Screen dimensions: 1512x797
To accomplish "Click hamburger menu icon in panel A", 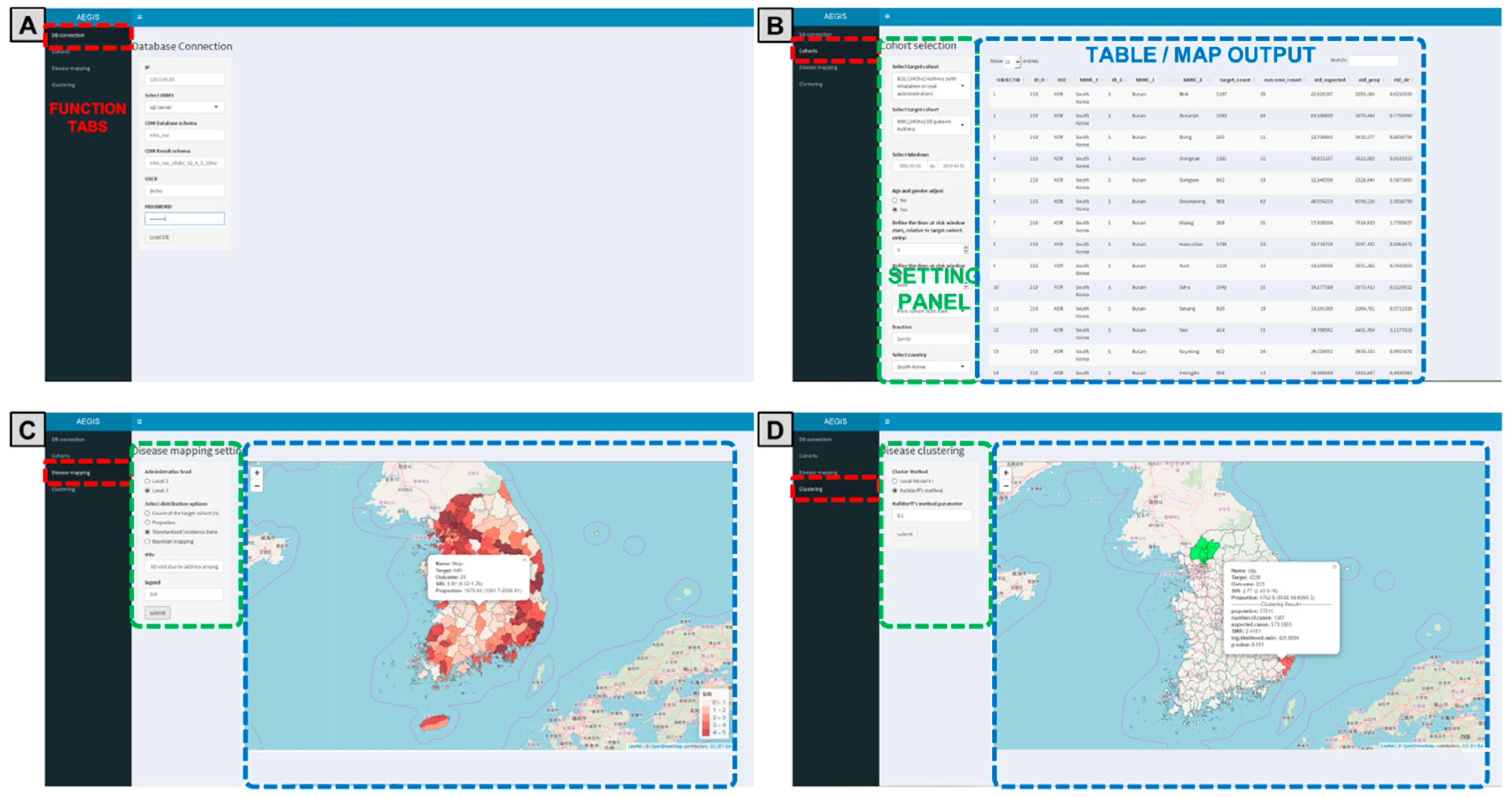I will coord(139,17).
